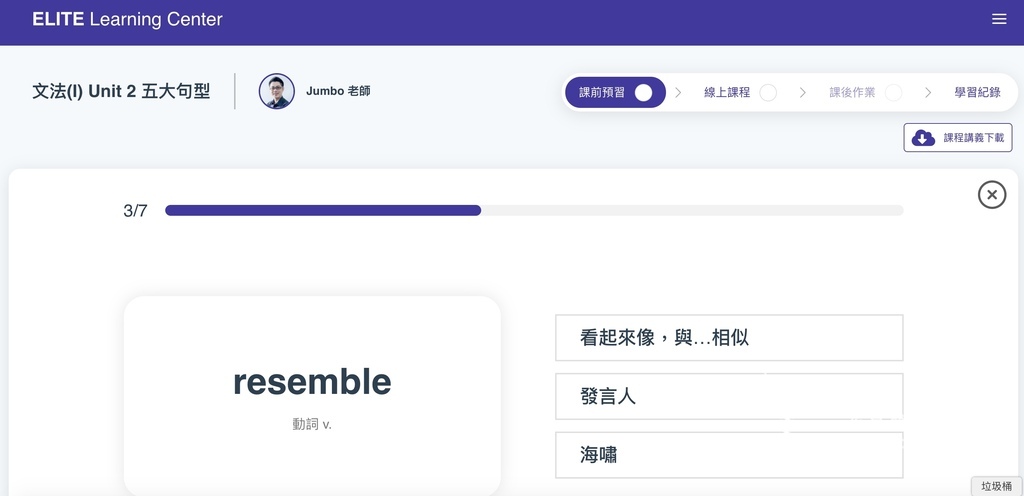1024x496 pixels.
Task: Choose answer 發言人
Action: point(729,396)
